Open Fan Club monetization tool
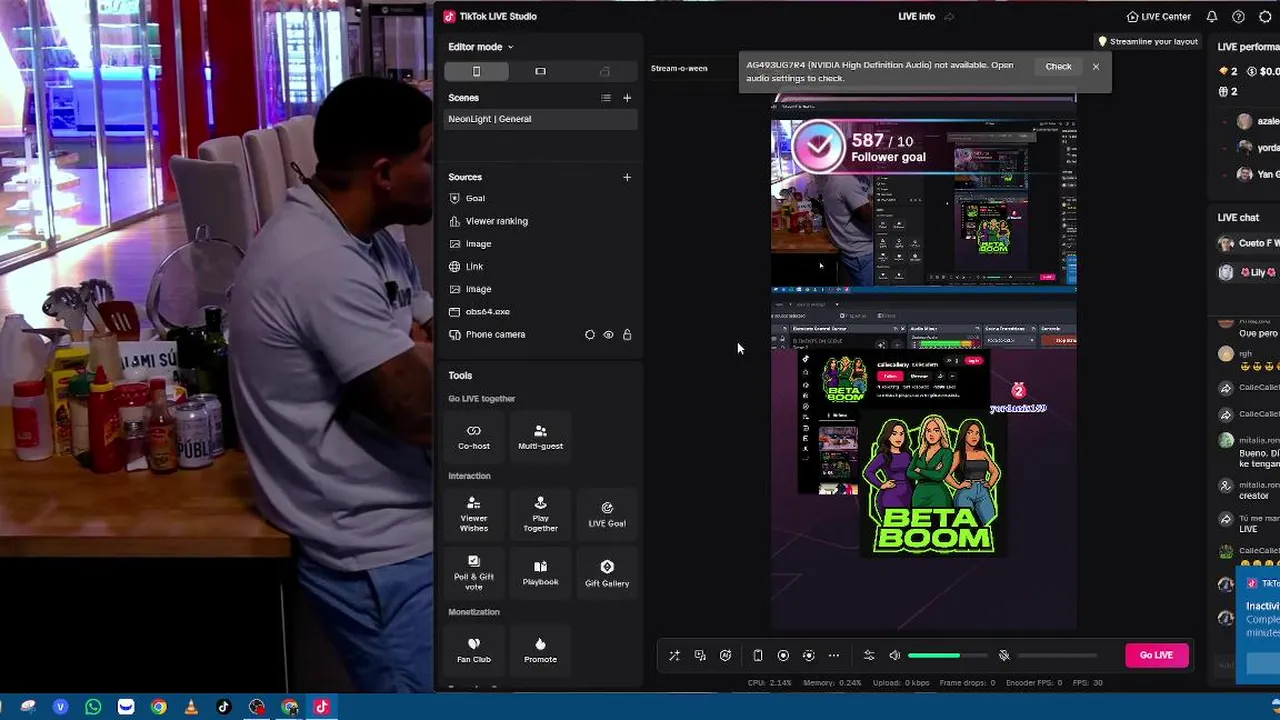 point(474,650)
